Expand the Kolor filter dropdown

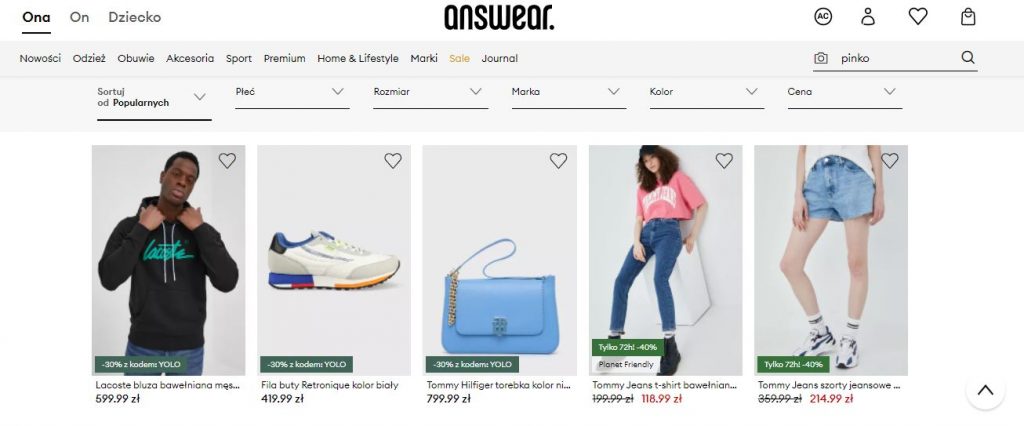point(707,94)
